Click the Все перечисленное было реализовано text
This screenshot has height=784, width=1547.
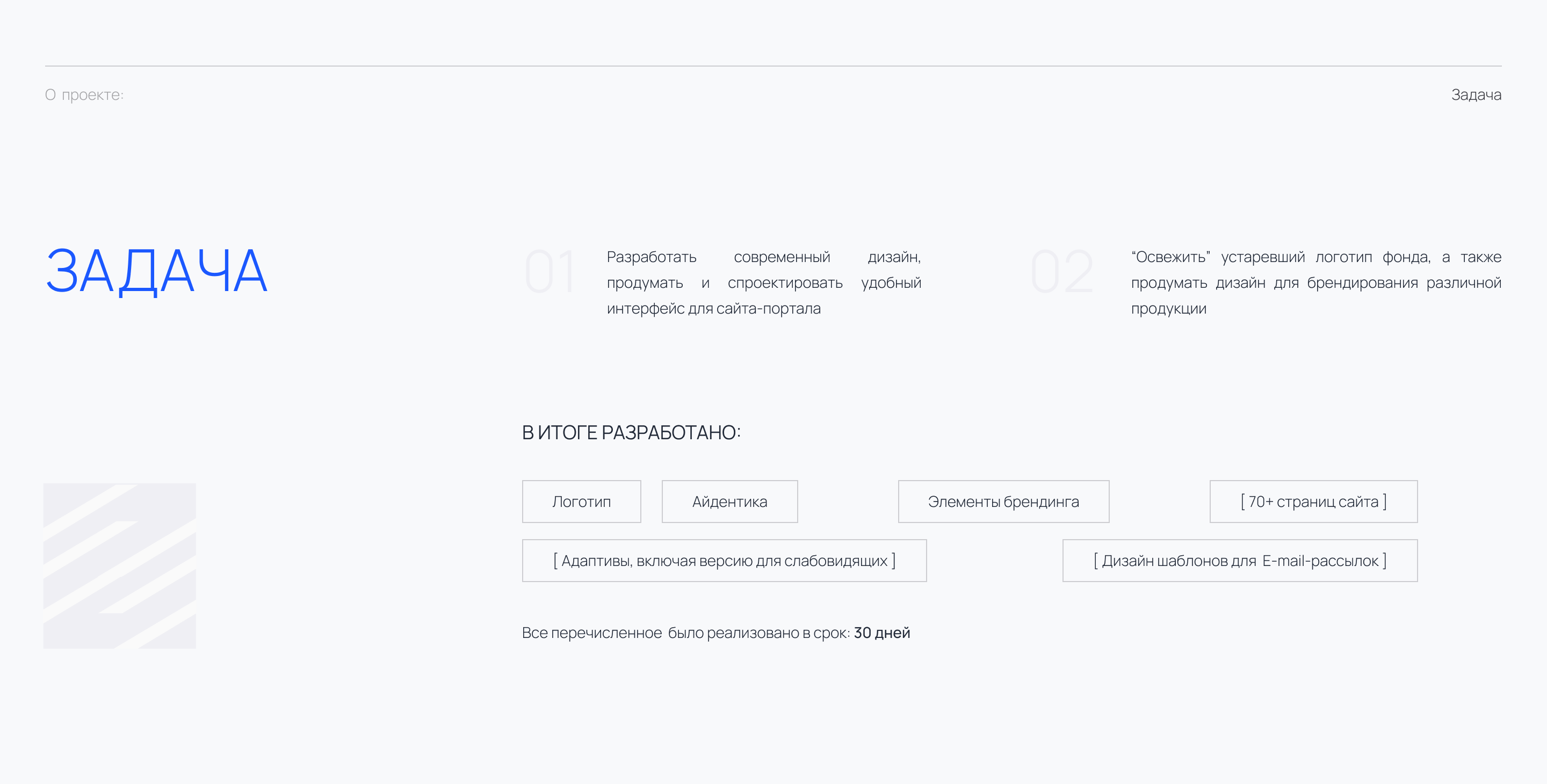pyautogui.click(x=685, y=633)
